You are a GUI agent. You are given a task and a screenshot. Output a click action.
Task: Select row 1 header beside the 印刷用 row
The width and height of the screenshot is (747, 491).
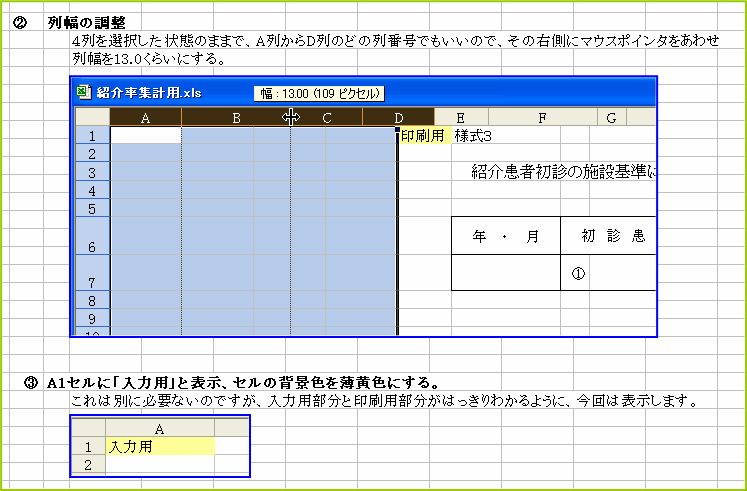pyautogui.click(x=92, y=136)
